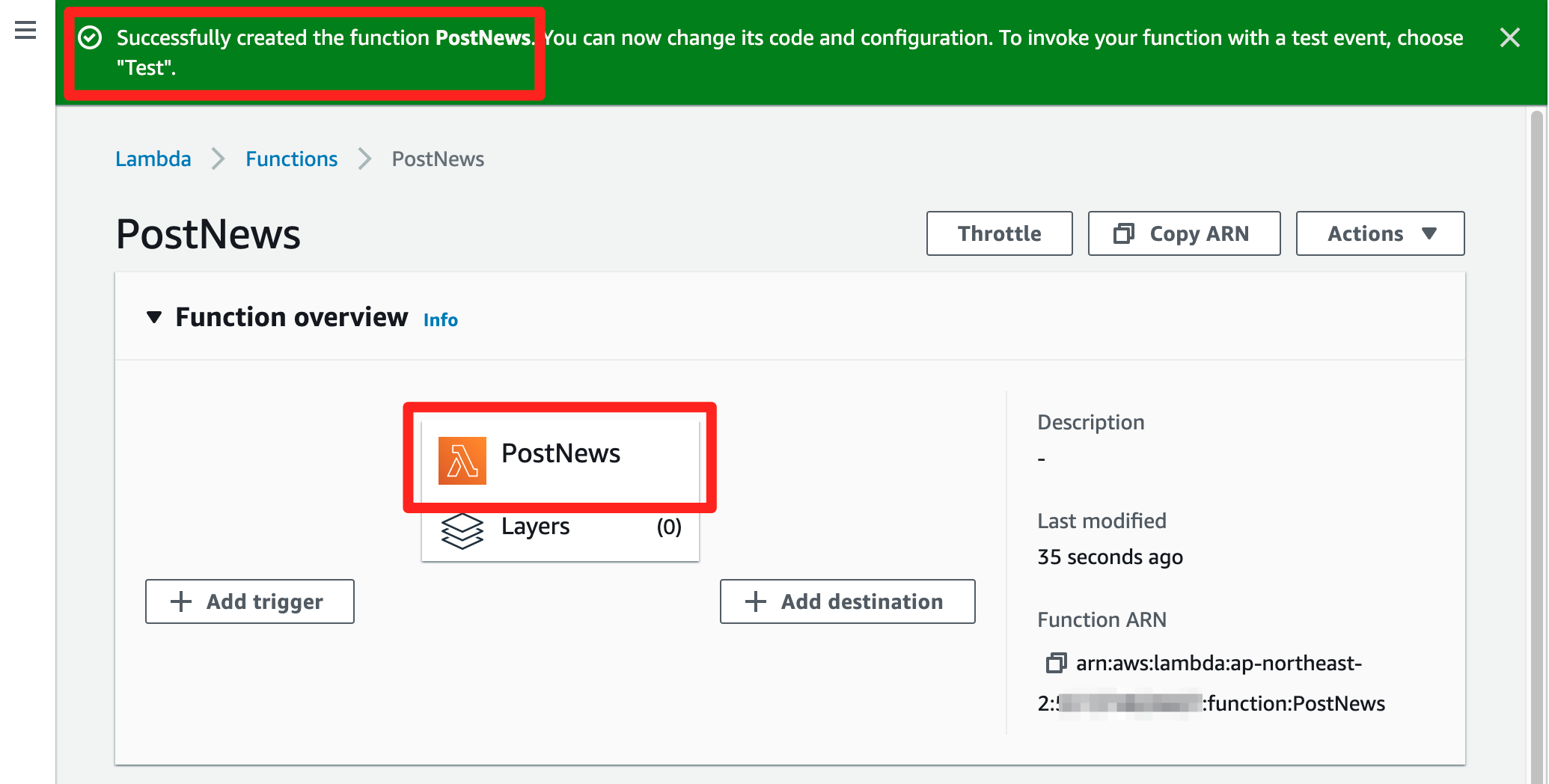Click the Last modified label

(1102, 521)
